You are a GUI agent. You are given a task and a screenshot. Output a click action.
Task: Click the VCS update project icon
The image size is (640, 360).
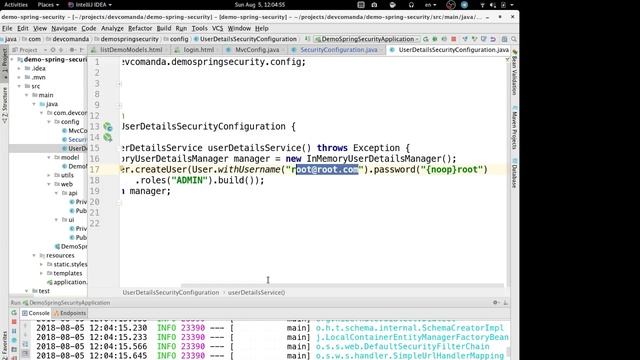(x=465, y=39)
